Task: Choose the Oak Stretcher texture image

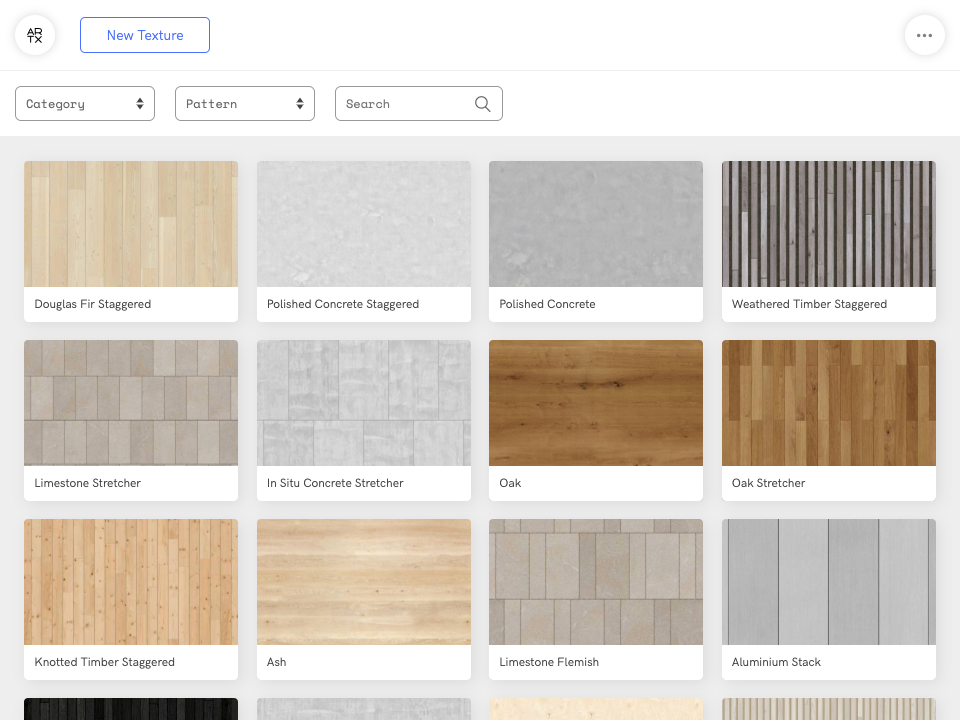Action: point(829,403)
